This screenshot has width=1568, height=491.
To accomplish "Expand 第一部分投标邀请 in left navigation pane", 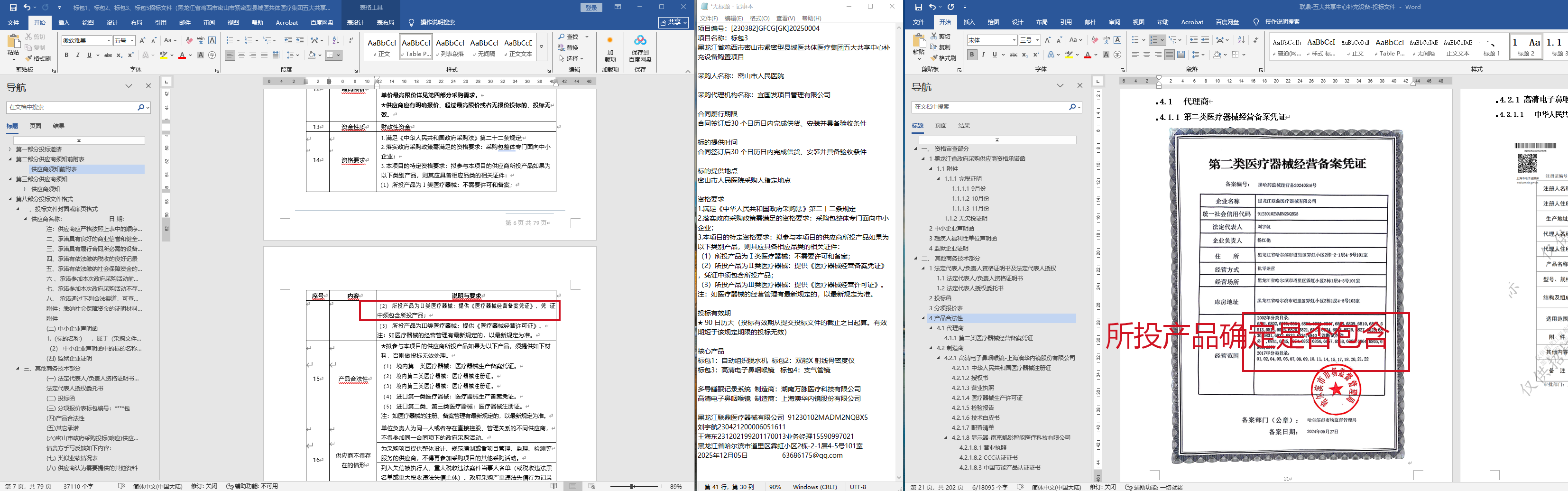I will coord(10,149).
